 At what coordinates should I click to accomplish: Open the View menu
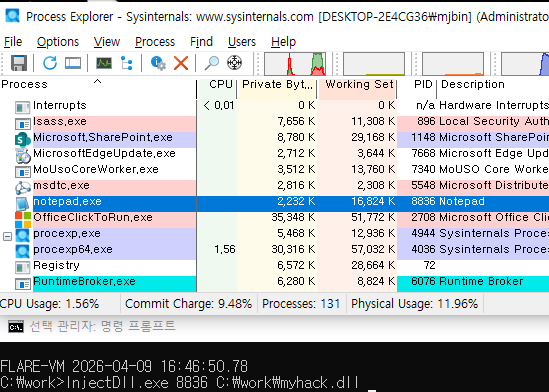coord(107,42)
